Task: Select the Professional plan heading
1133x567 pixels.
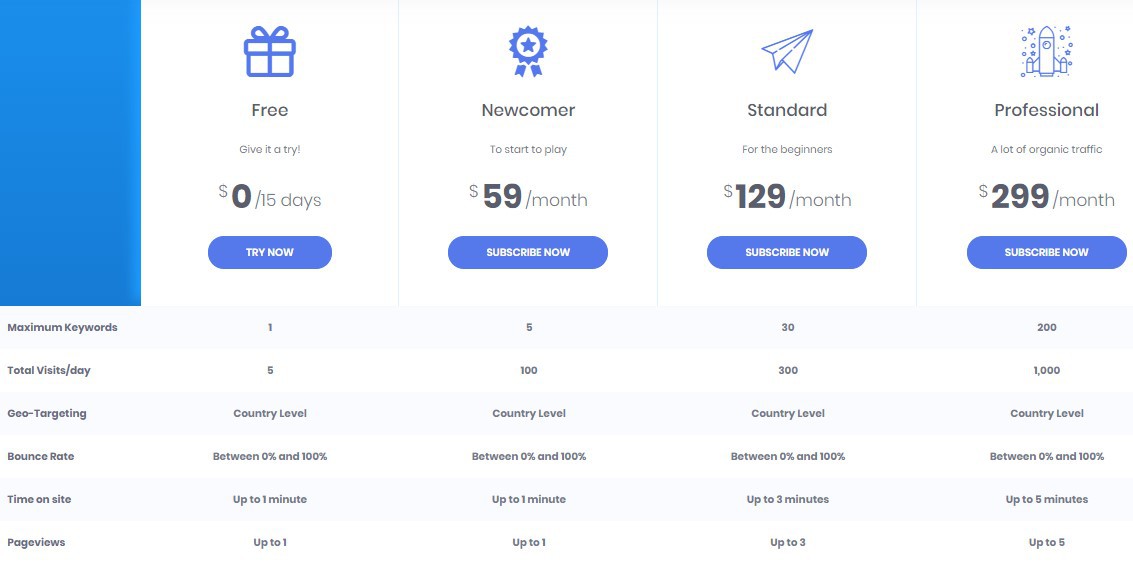Action: (1046, 110)
